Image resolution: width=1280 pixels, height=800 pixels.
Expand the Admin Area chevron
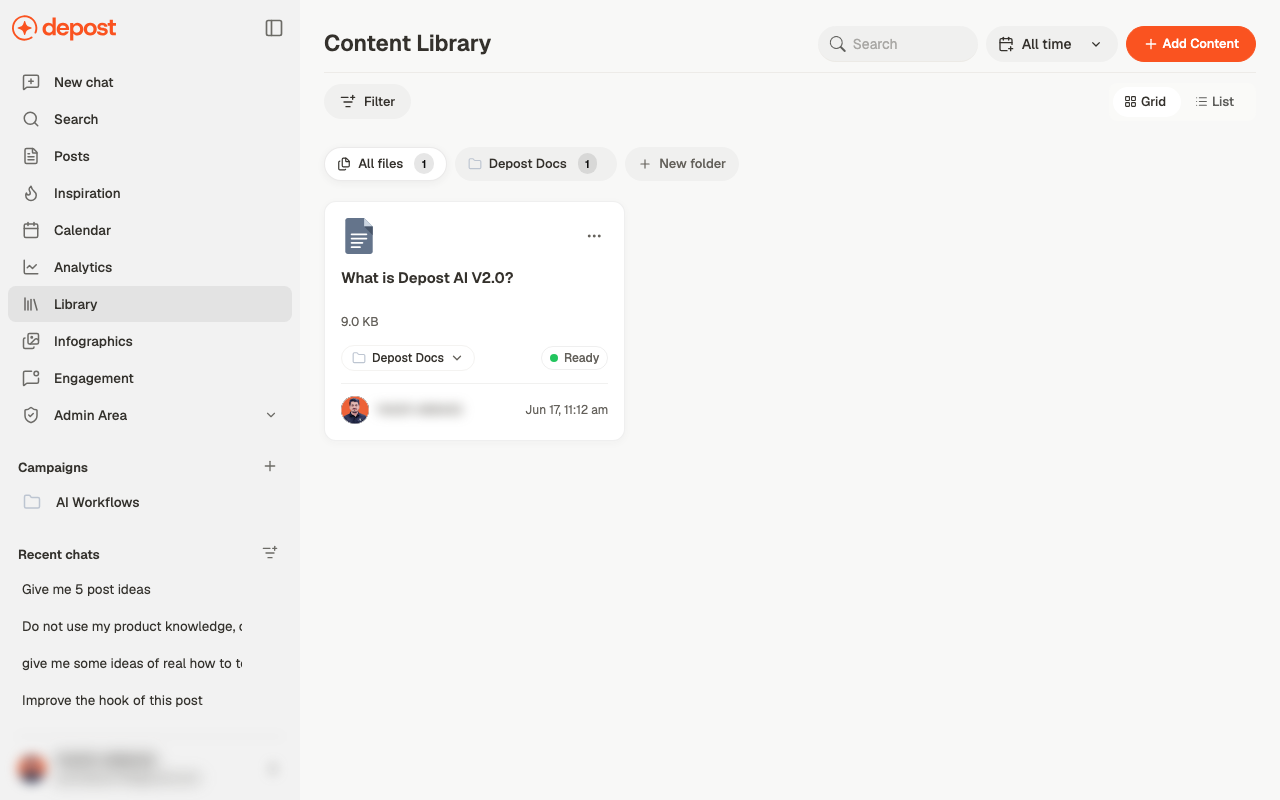271,415
